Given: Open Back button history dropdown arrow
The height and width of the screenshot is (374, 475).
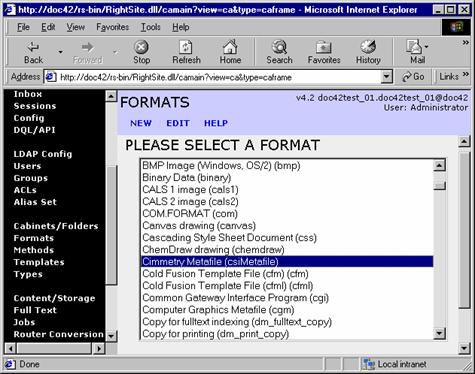Looking at the screenshot, I should tap(60, 52).
